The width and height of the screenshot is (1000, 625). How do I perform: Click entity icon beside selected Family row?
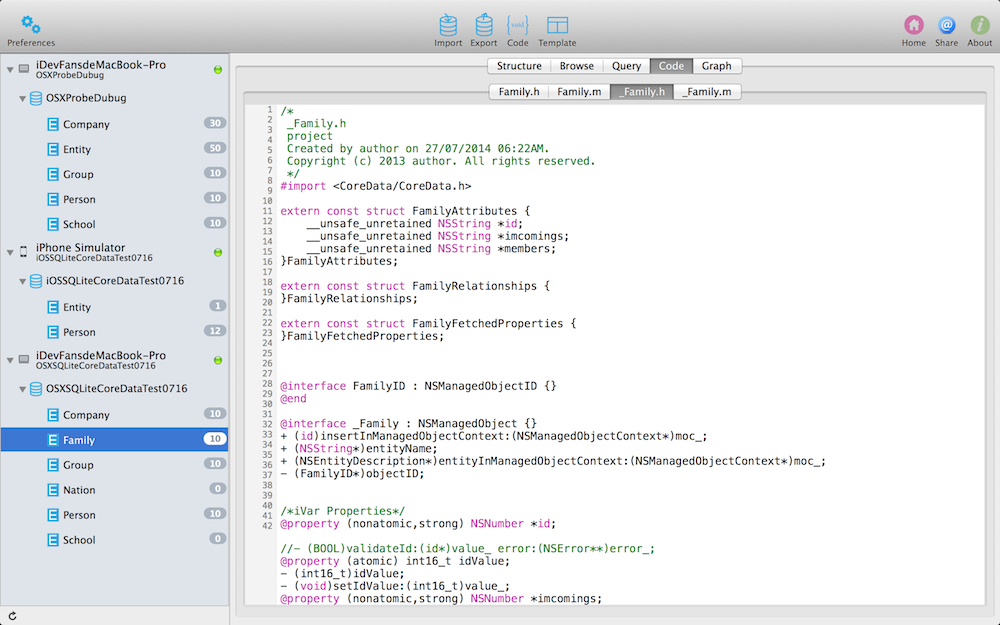53,440
